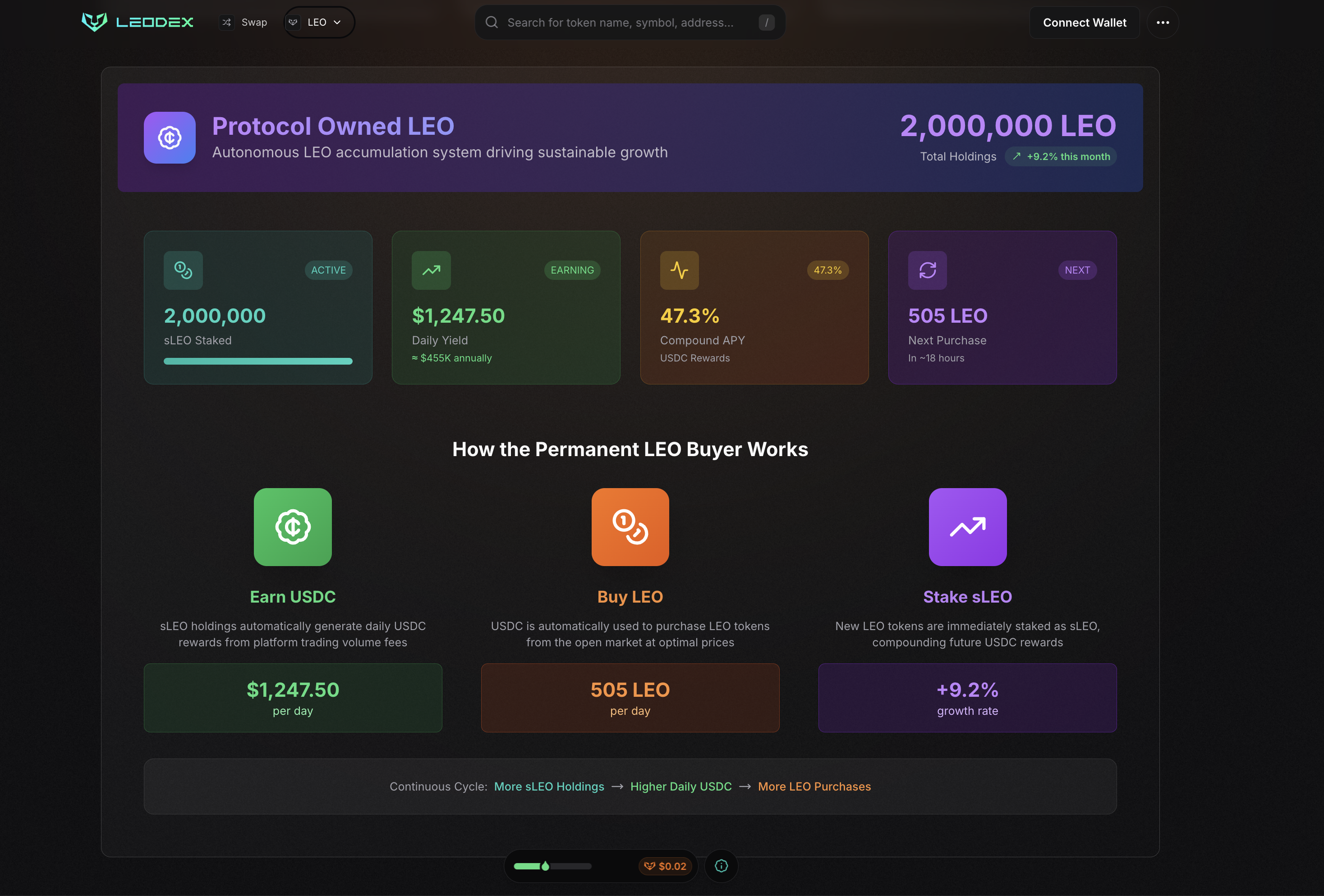Click the Daily Yield trending-up icon
Image resolution: width=1324 pixels, height=896 pixels.
[431, 270]
